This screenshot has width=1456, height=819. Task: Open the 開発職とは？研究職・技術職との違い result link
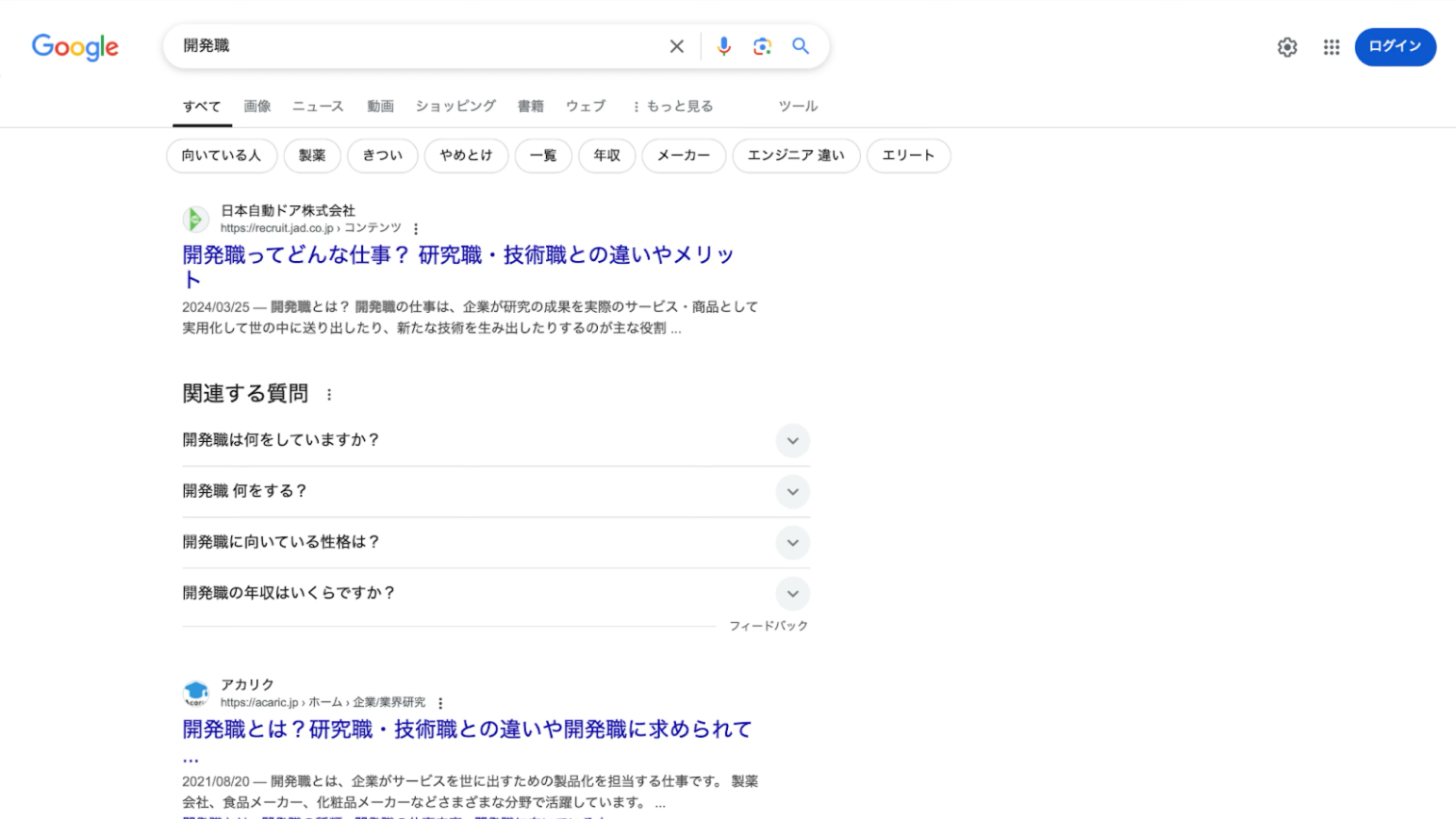click(467, 741)
